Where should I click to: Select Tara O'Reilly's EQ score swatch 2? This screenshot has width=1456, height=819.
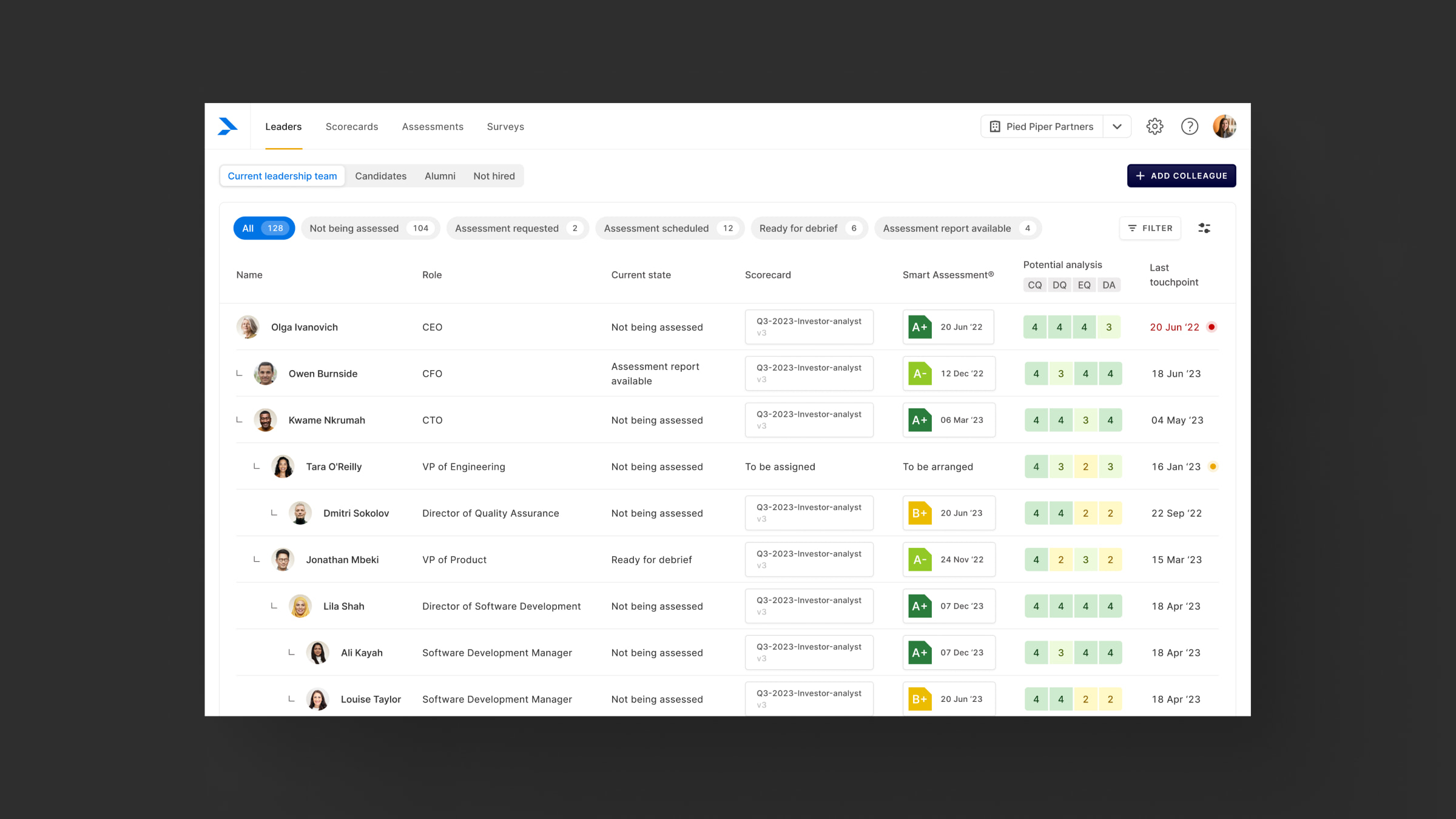point(1085,467)
